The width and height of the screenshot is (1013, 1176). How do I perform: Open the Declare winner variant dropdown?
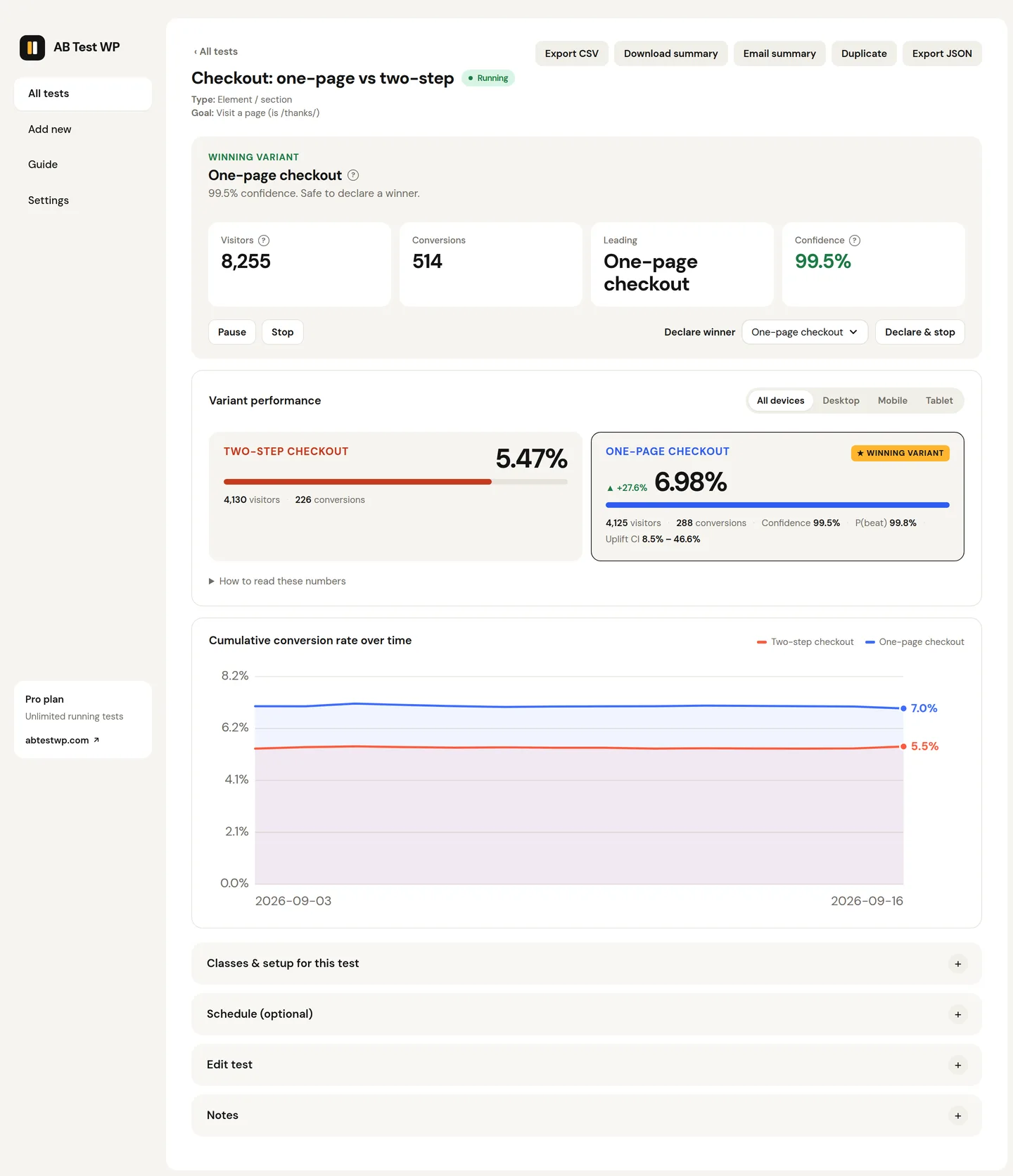805,332
